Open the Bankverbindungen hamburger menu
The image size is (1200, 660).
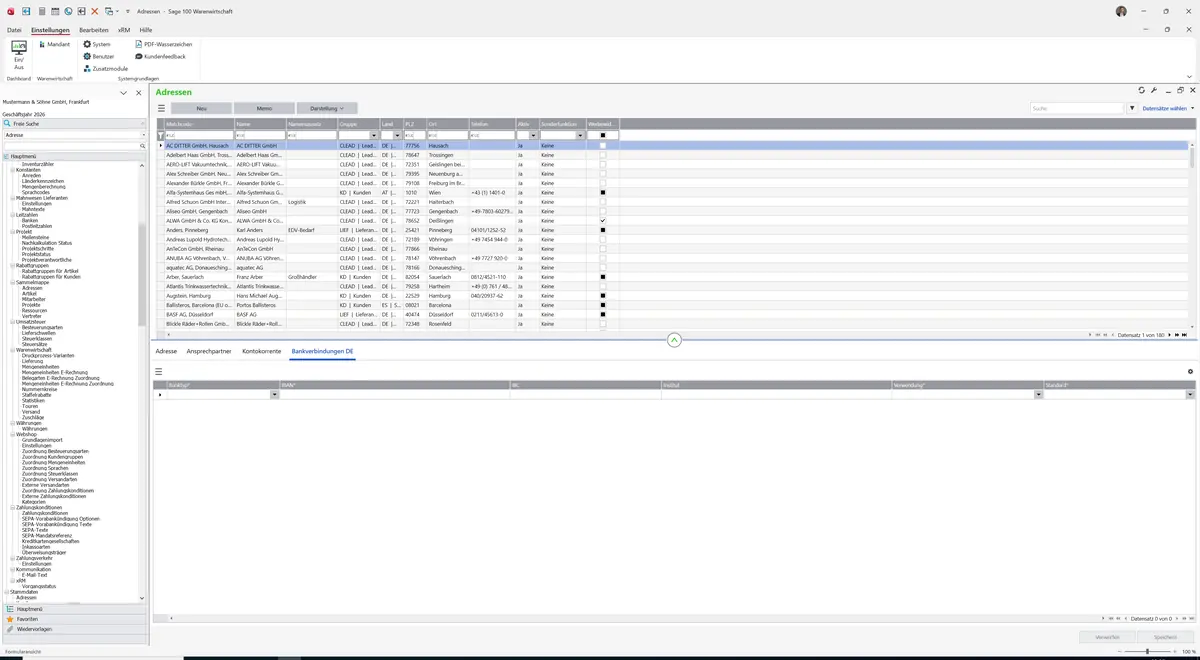pos(158,371)
